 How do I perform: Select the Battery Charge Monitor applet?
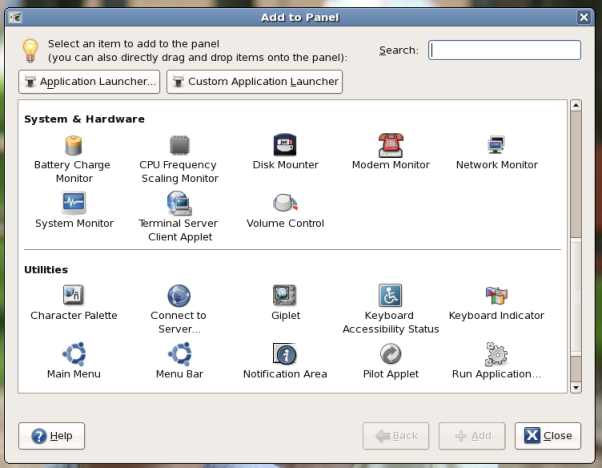point(72,146)
